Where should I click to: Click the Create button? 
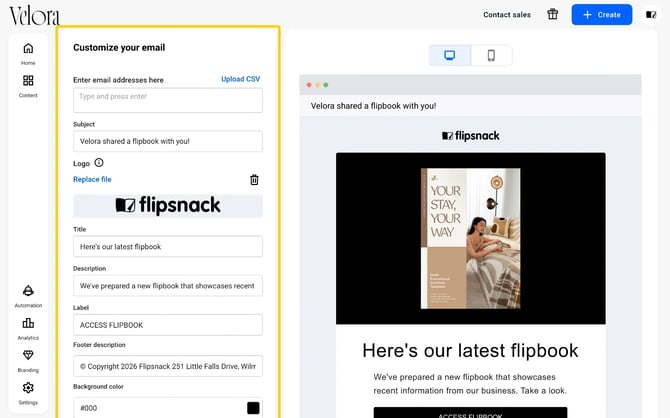click(x=602, y=15)
